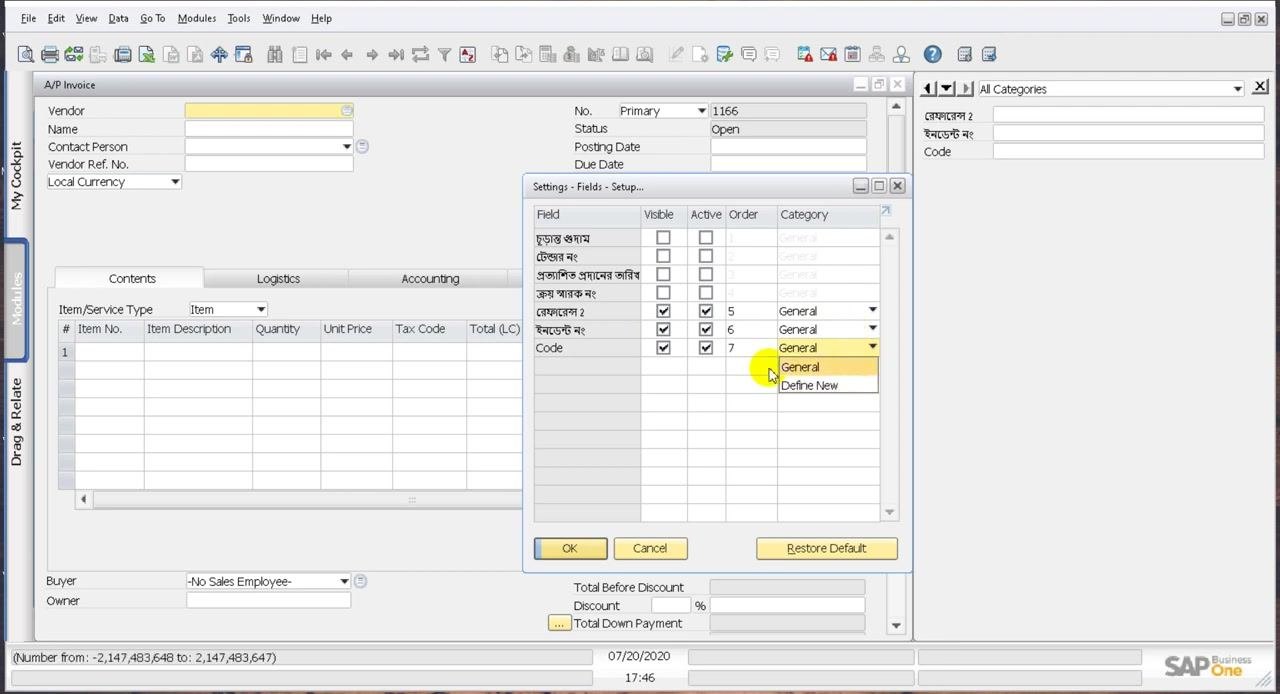This screenshot has height=694, width=1280.
Task: Click the Base Document toolbar icon
Action: click(500, 55)
